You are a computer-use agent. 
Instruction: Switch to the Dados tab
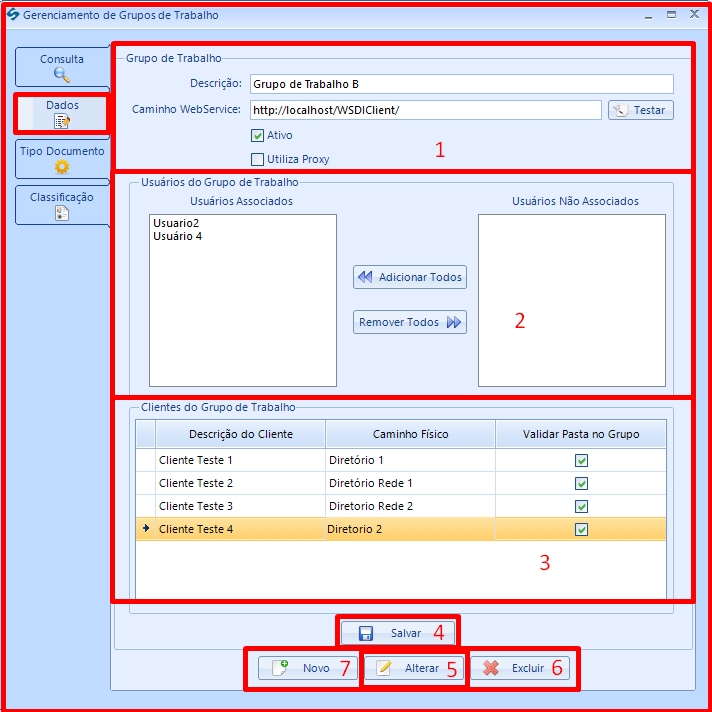tap(62, 113)
